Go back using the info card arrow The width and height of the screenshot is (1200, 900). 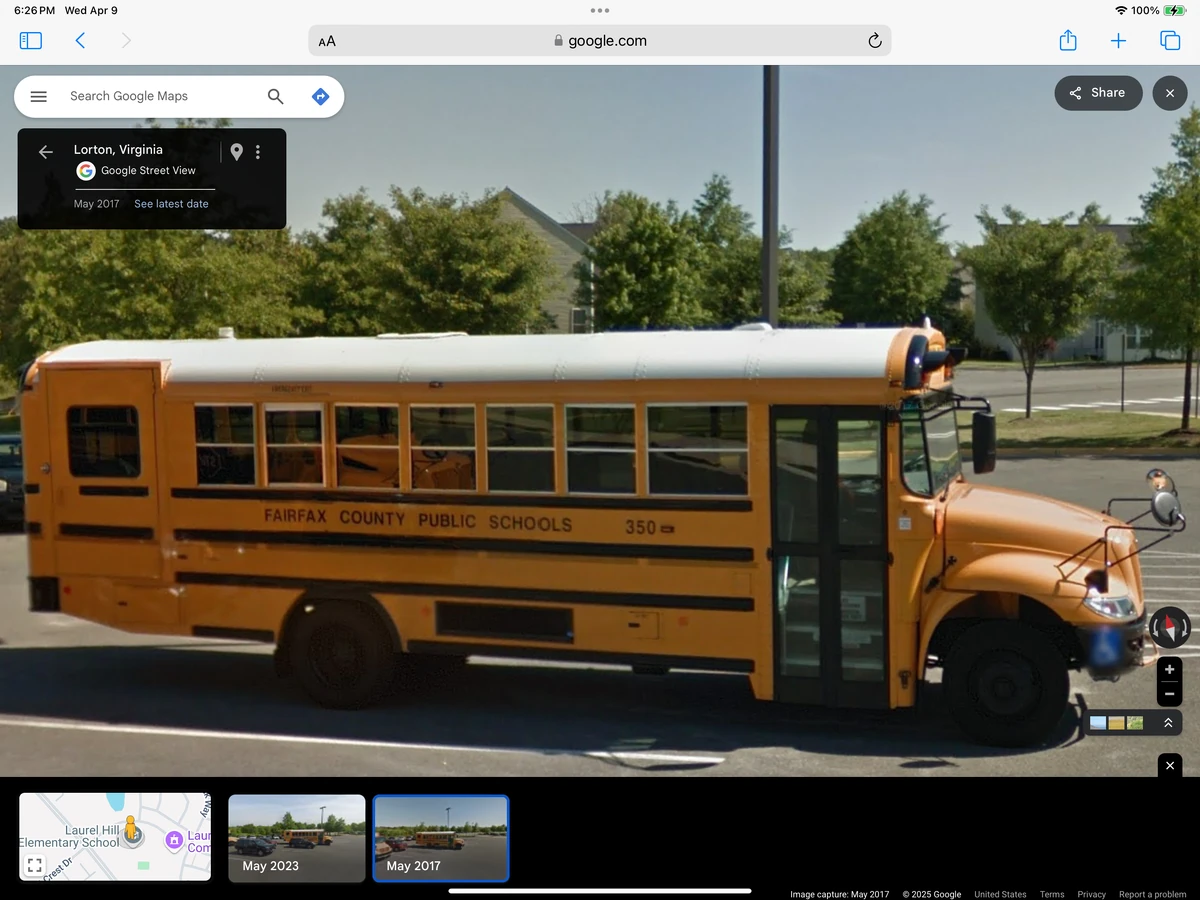(x=45, y=151)
